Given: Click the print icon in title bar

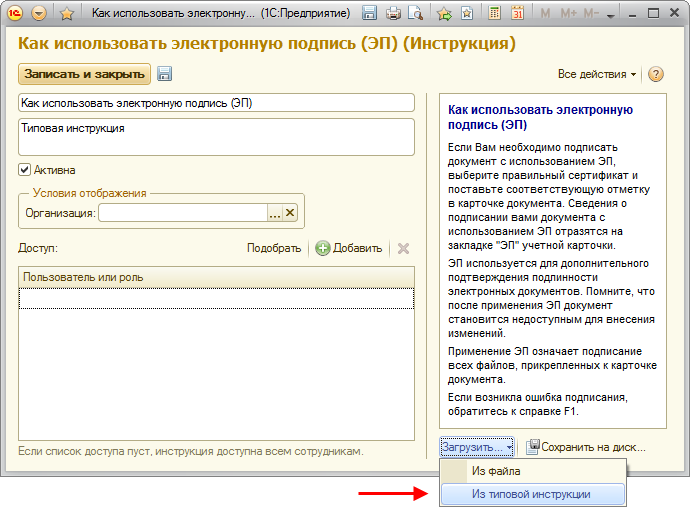Looking at the screenshot, I should click(393, 14).
